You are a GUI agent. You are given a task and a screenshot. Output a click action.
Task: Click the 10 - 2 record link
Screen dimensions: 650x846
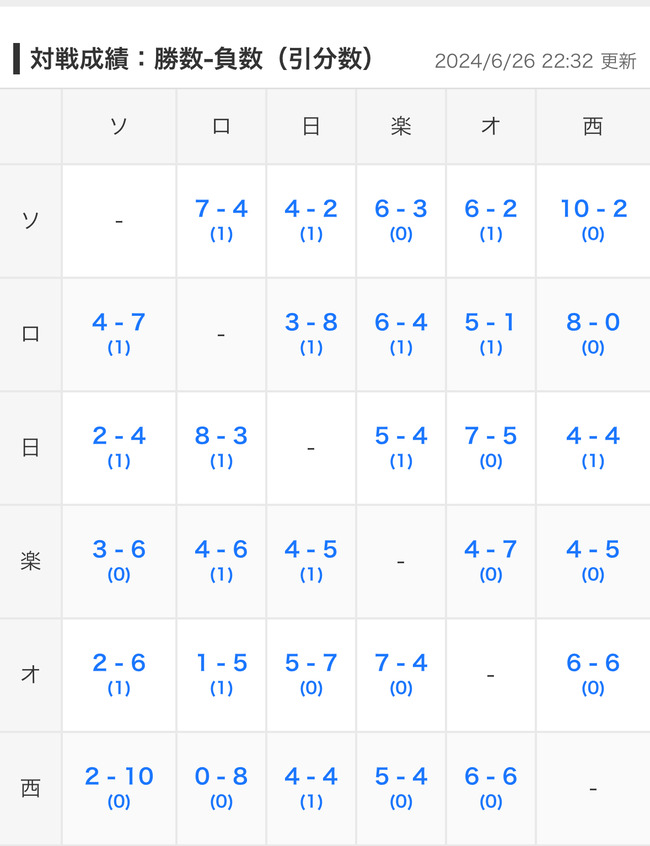click(x=593, y=209)
